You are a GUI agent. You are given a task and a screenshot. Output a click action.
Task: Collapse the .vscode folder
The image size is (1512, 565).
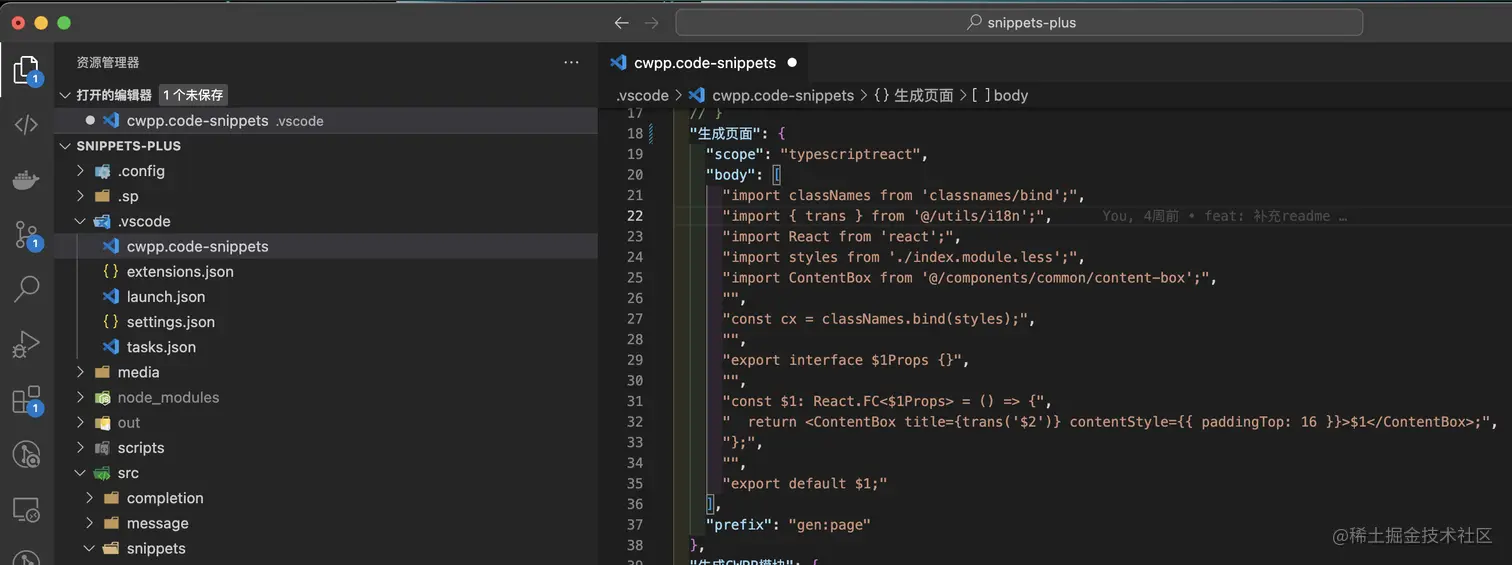(x=81, y=221)
